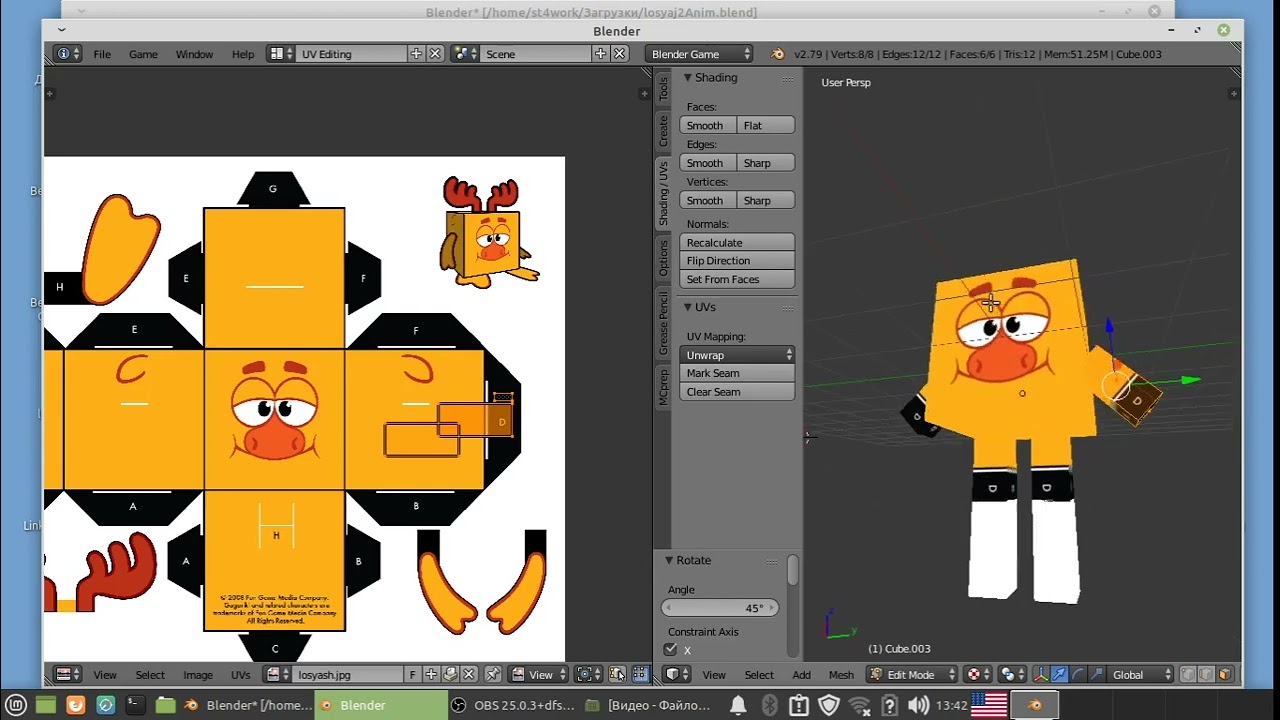1280x720 pixels.
Task: Open the 3D View editor type selector
Action: [677, 675]
